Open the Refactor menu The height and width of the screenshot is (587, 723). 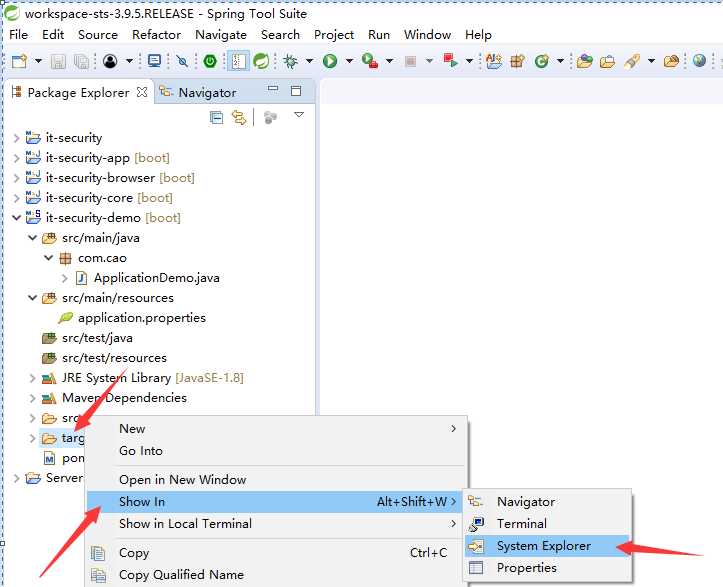tap(156, 35)
